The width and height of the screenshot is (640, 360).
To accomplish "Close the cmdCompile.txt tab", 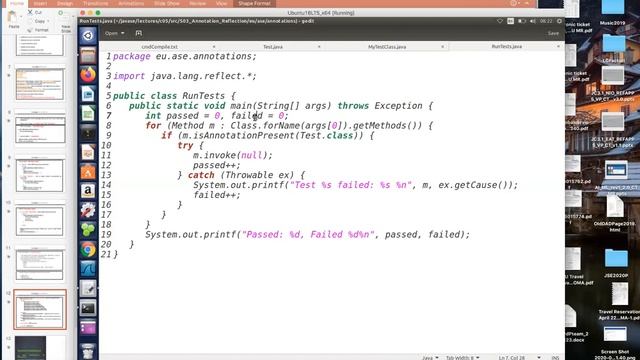I will 214,47.
